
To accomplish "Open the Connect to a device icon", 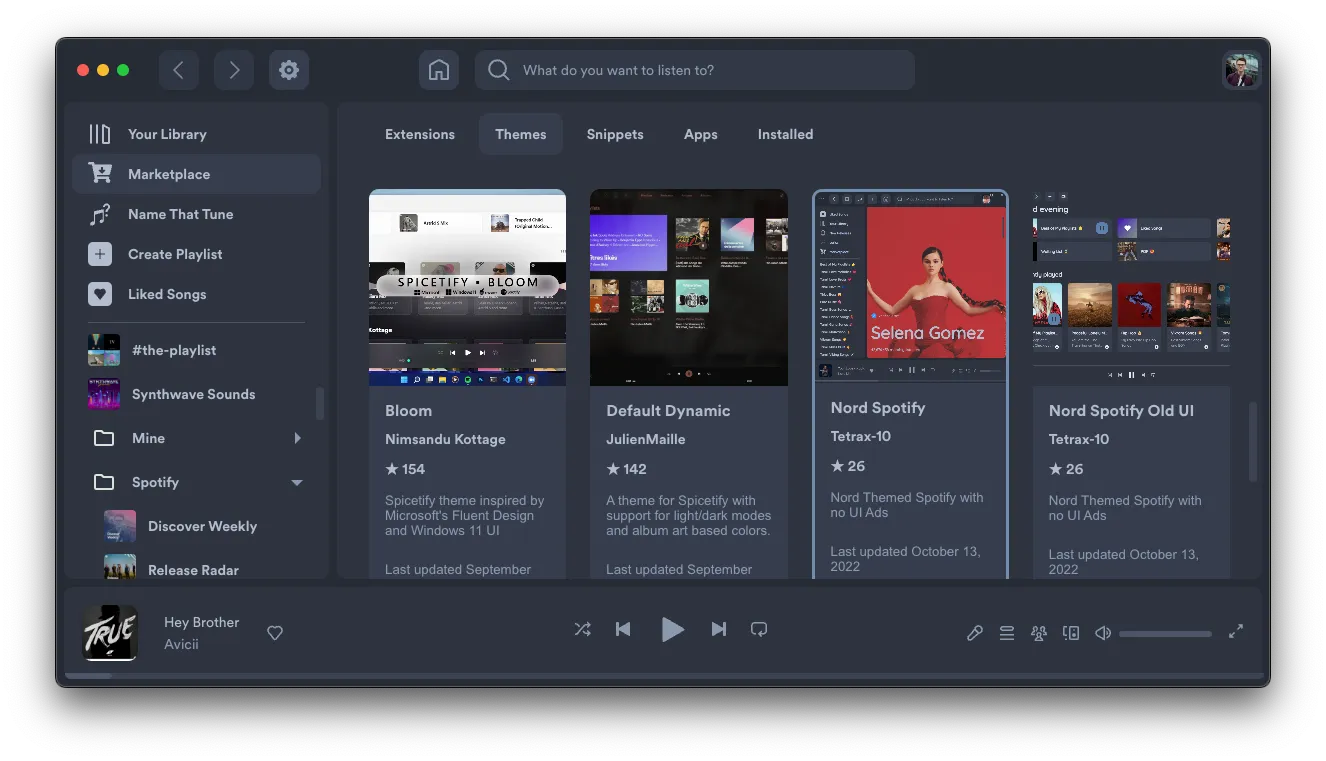I will [x=1071, y=632].
